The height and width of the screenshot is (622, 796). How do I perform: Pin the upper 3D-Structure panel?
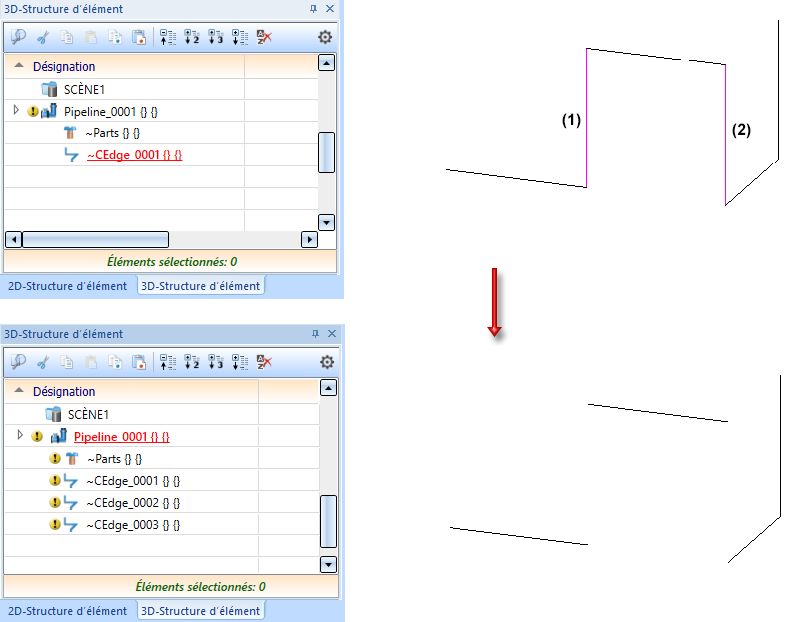(313, 9)
